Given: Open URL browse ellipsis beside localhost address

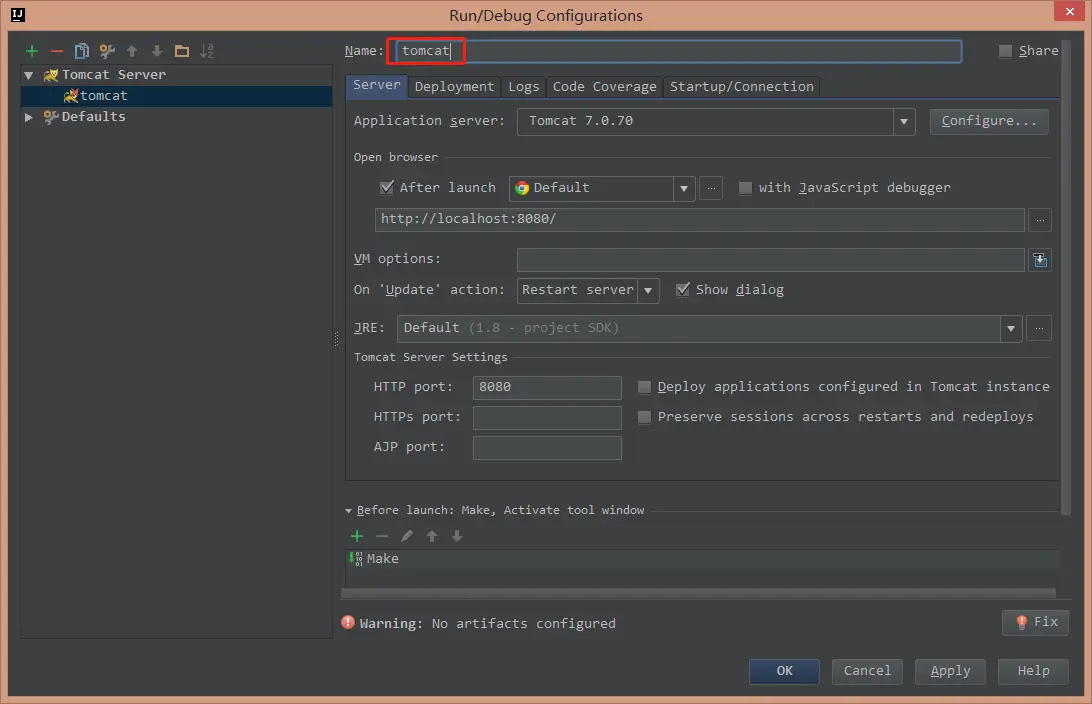Looking at the screenshot, I should [x=1040, y=220].
